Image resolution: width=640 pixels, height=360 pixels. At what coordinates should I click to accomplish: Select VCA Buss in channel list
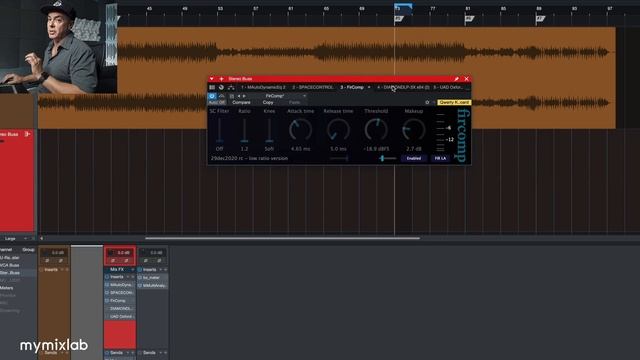pos(10,265)
